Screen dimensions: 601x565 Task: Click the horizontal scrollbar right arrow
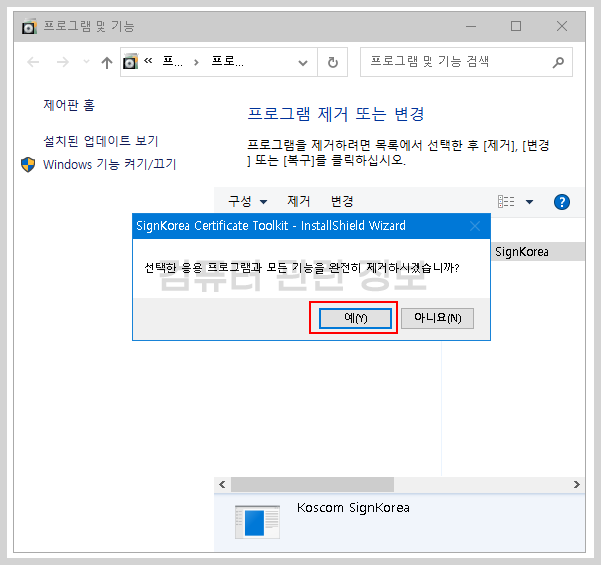[x=576, y=485]
